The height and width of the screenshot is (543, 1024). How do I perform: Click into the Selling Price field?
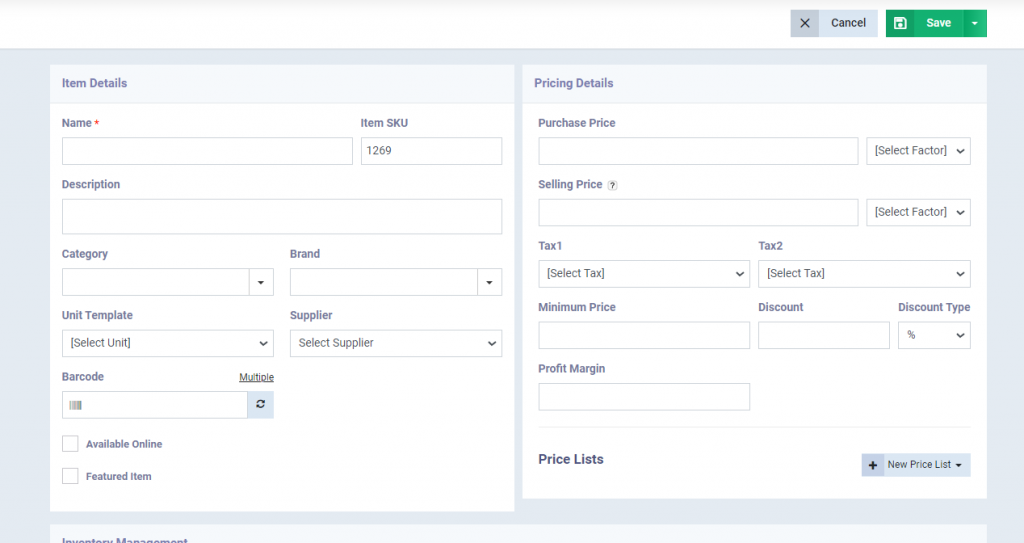tap(698, 212)
